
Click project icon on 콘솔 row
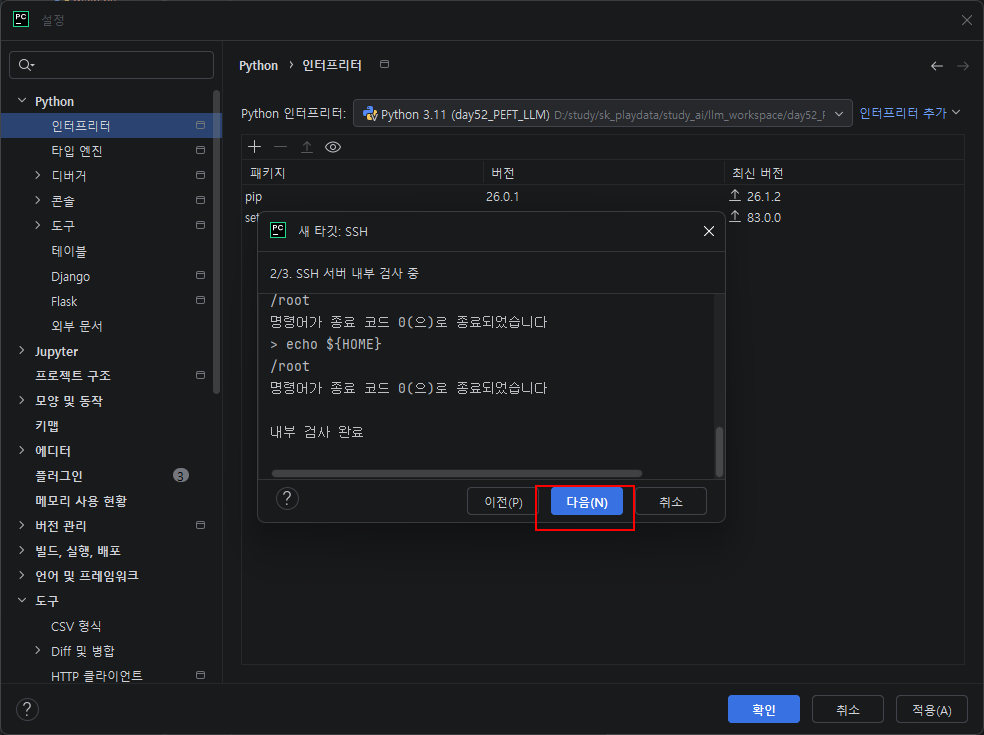pyautogui.click(x=200, y=200)
